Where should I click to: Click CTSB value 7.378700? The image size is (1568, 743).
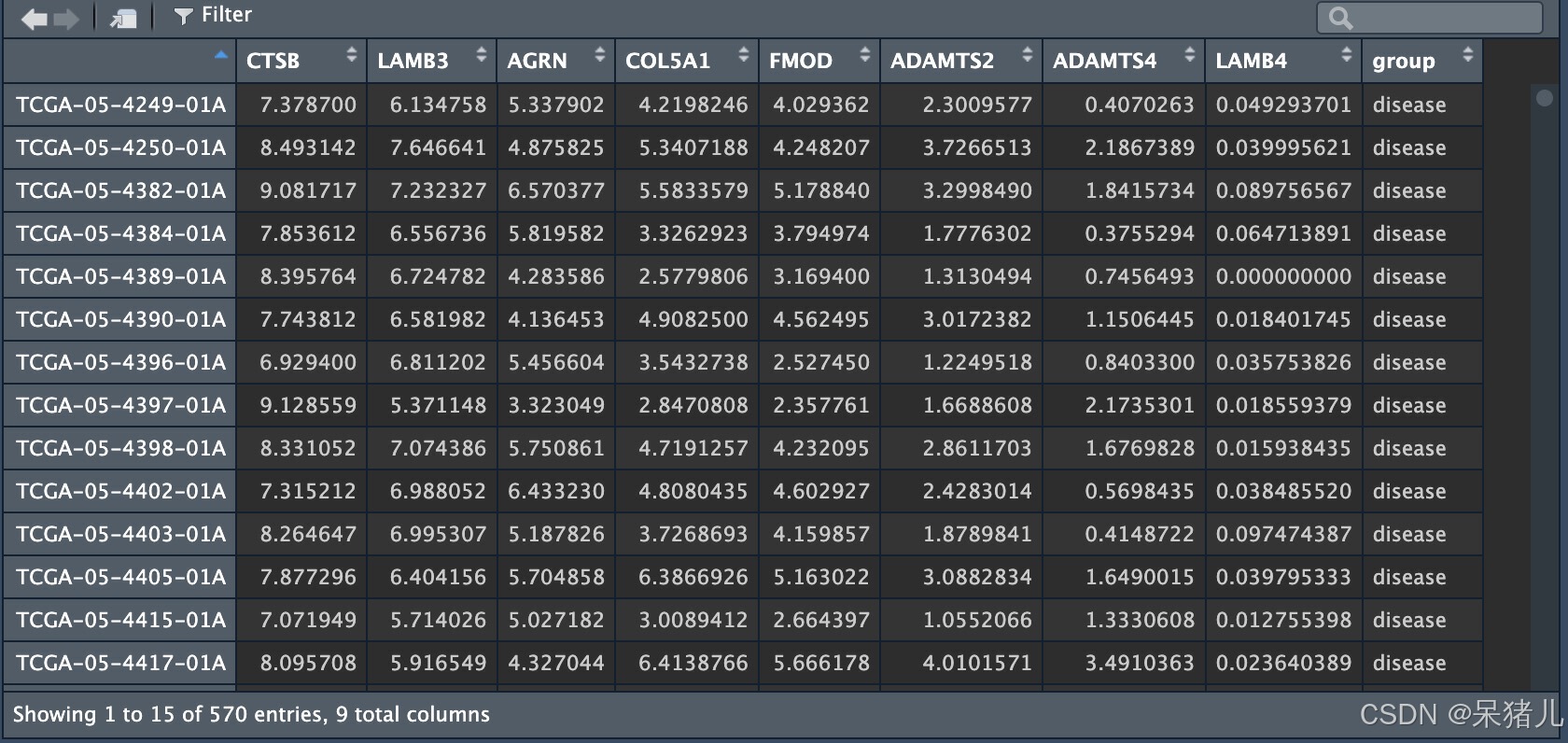coord(308,105)
